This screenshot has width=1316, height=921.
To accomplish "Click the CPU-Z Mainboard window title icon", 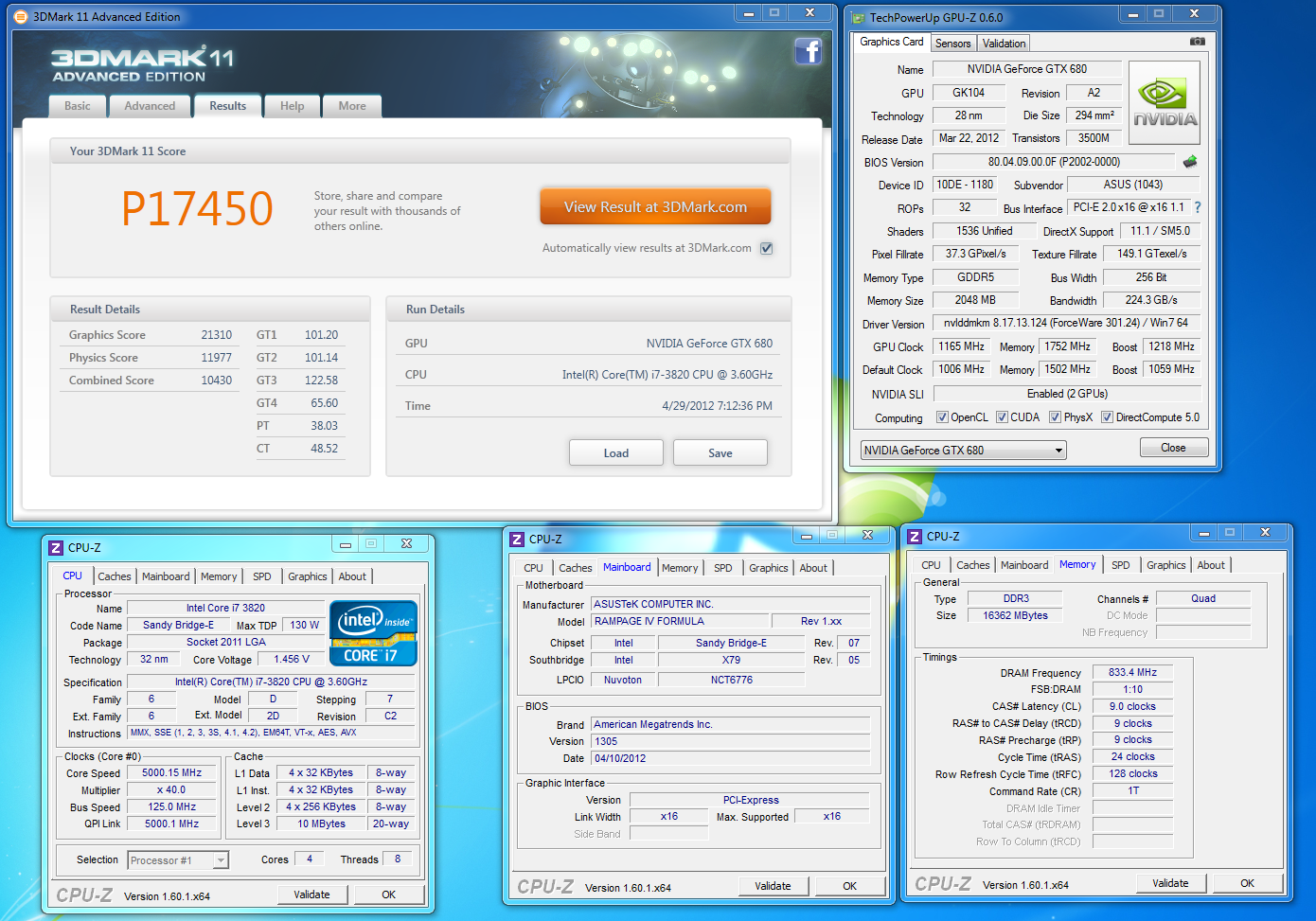I will (517, 539).
